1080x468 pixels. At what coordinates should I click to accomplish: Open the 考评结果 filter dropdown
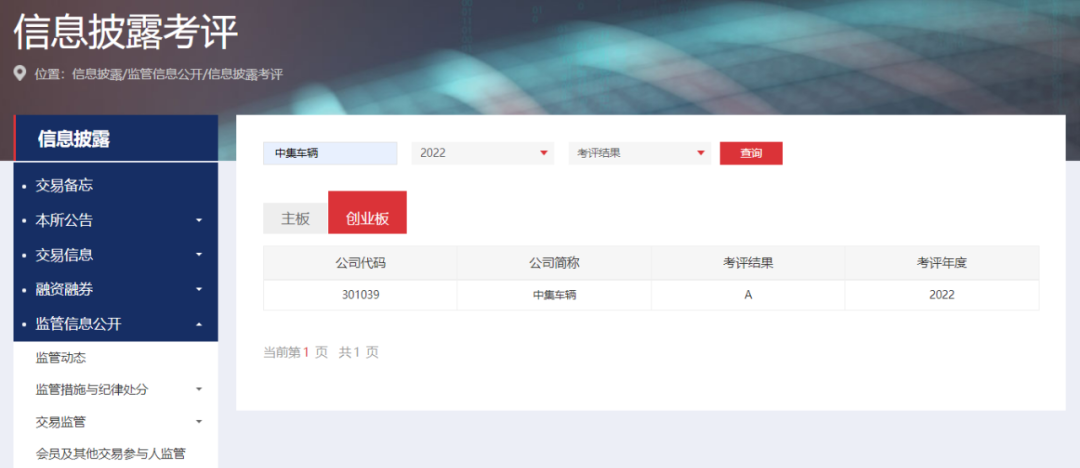(640, 153)
